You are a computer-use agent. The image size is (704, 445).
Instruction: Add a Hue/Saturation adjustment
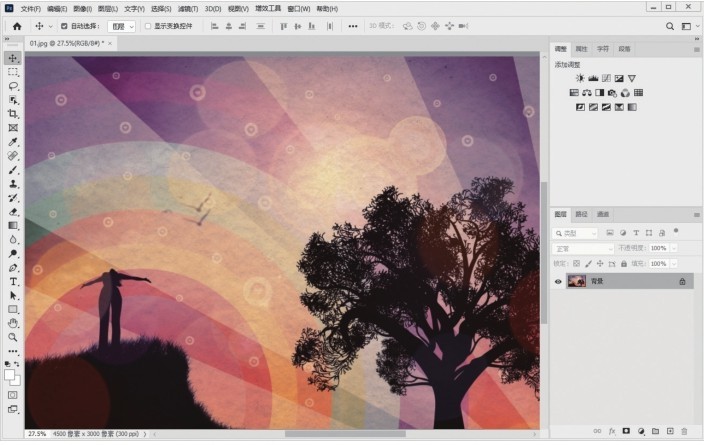(574, 93)
